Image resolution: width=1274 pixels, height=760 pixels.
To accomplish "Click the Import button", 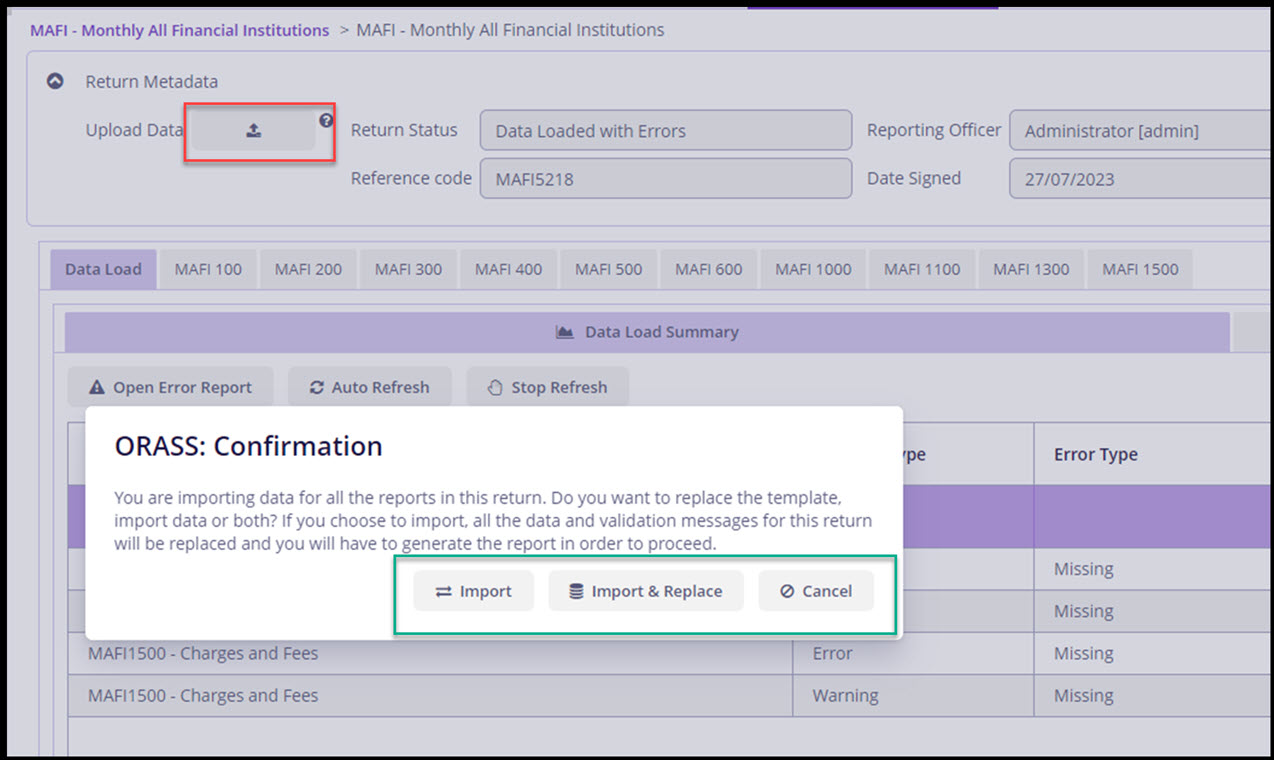I will click(x=472, y=591).
